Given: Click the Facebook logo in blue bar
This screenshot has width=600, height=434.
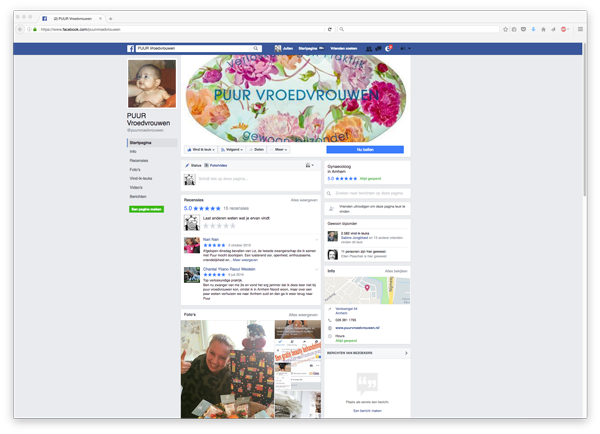Looking at the screenshot, I should 130,49.
